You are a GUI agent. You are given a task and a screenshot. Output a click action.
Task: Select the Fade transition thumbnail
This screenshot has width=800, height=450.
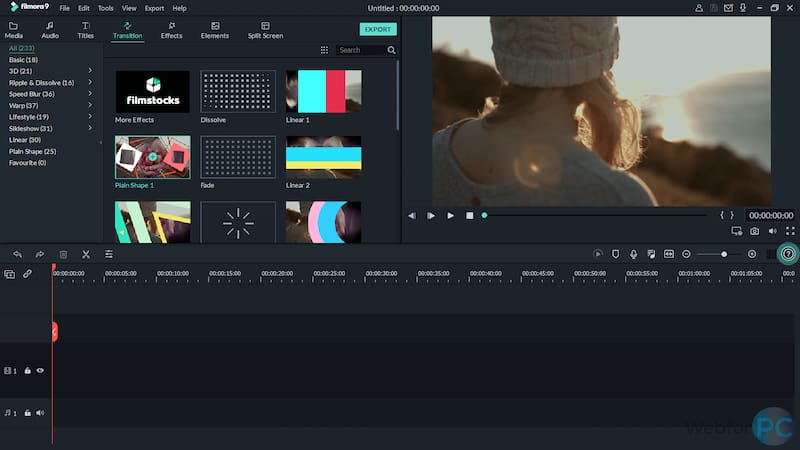(x=238, y=157)
